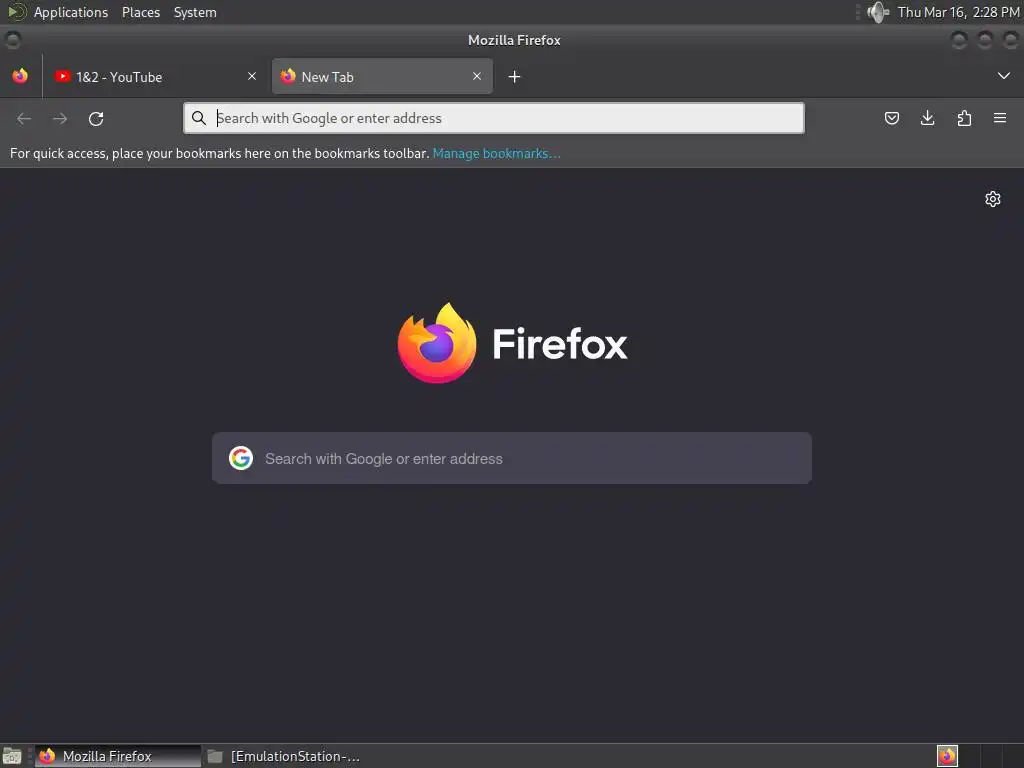The image size is (1024, 768).
Task: Open new tab personalize gear settings
Action: tap(993, 199)
